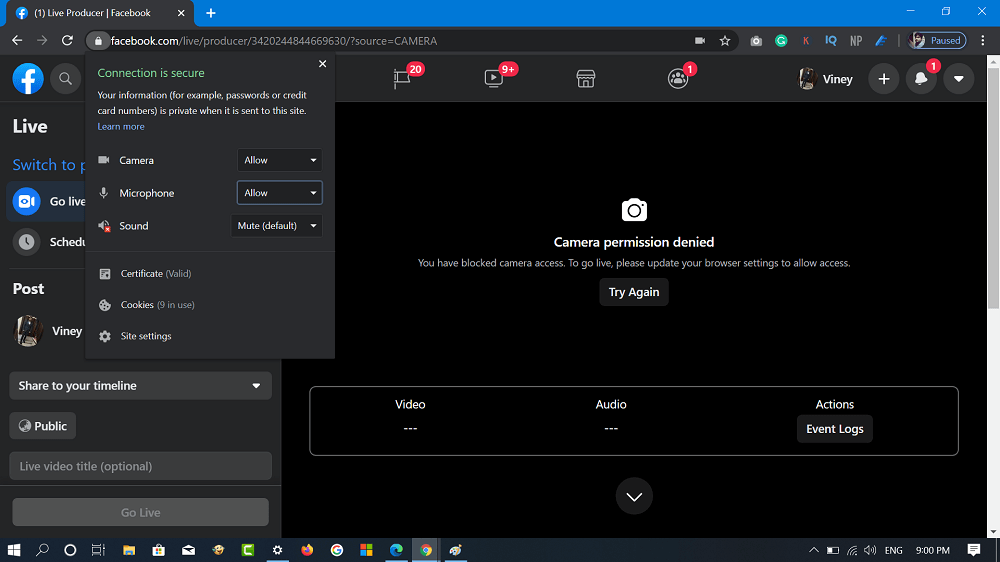This screenshot has width=1000, height=562.
Task: Select Go live camera option in sidebar
Action: (48, 202)
